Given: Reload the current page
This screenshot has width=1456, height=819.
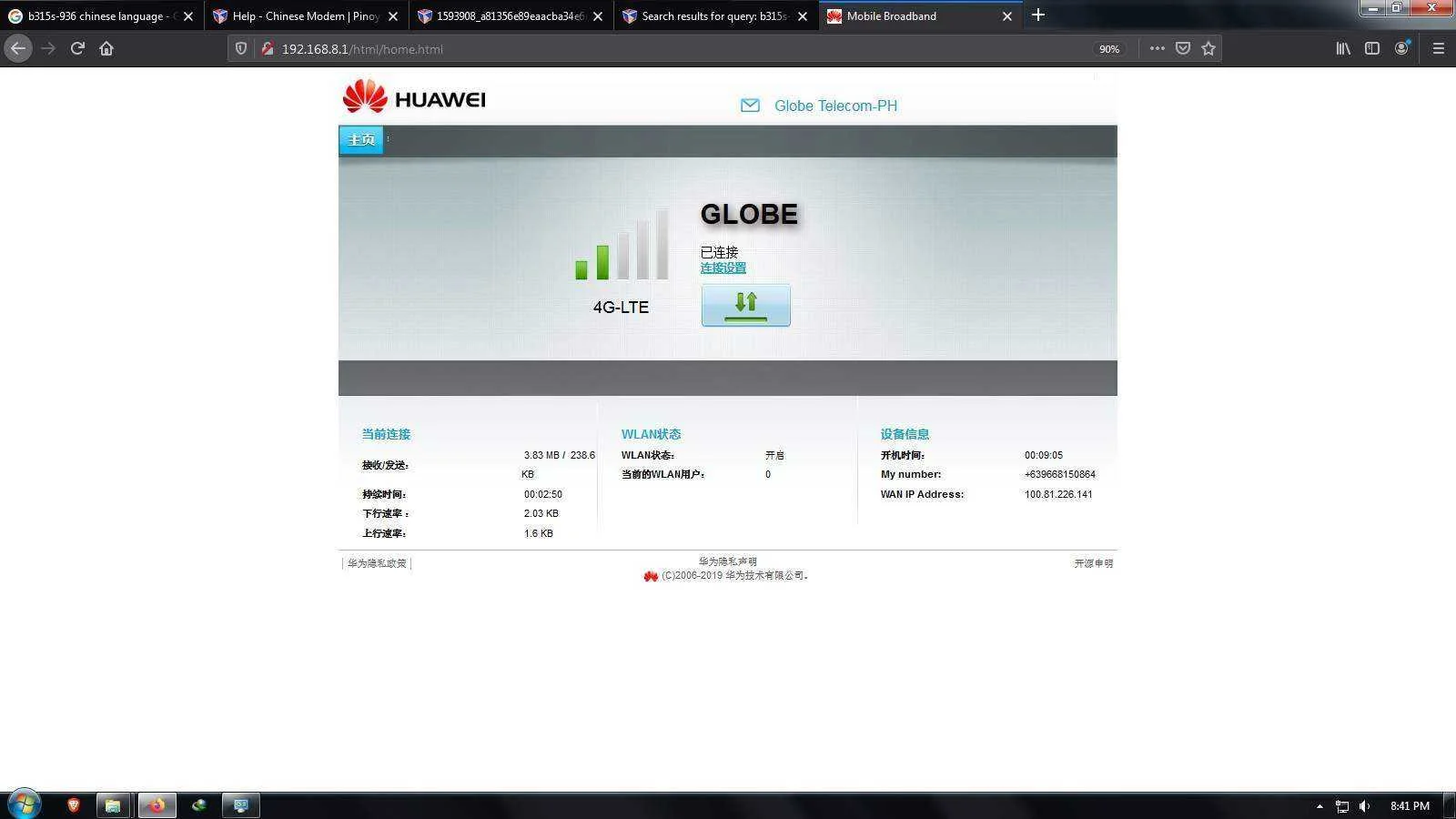Looking at the screenshot, I should coord(77,48).
